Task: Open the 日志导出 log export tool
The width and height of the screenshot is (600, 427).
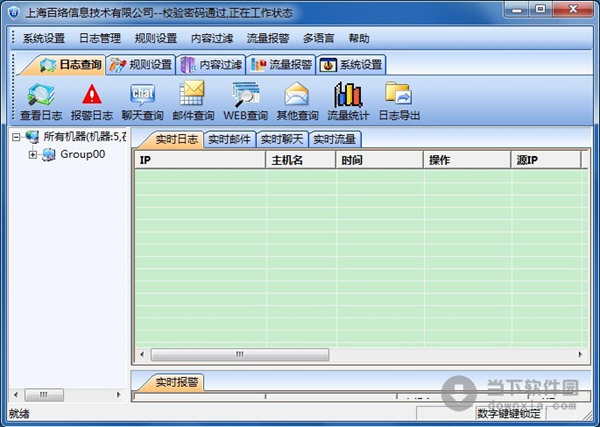Action: click(x=399, y=101)
